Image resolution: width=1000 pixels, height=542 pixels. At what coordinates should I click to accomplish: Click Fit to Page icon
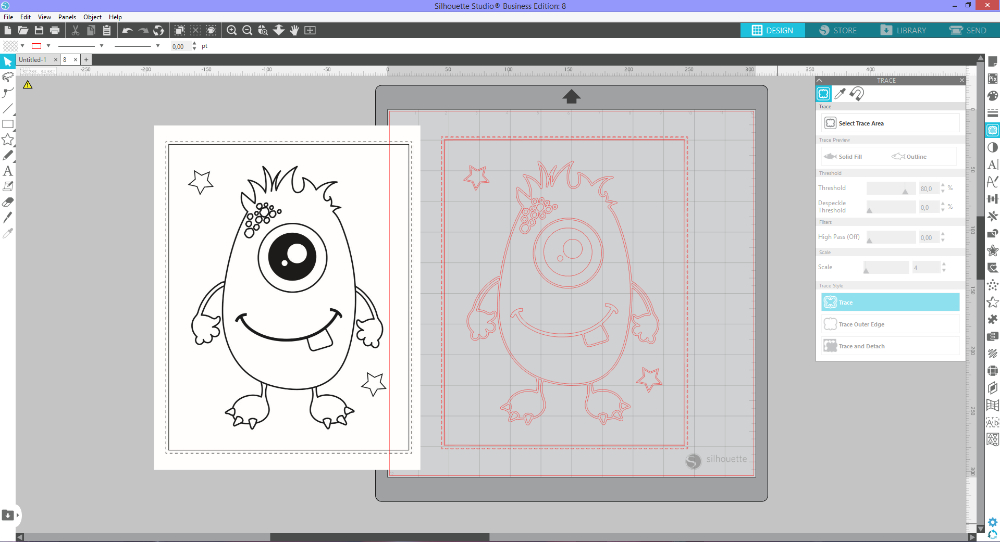310,30
